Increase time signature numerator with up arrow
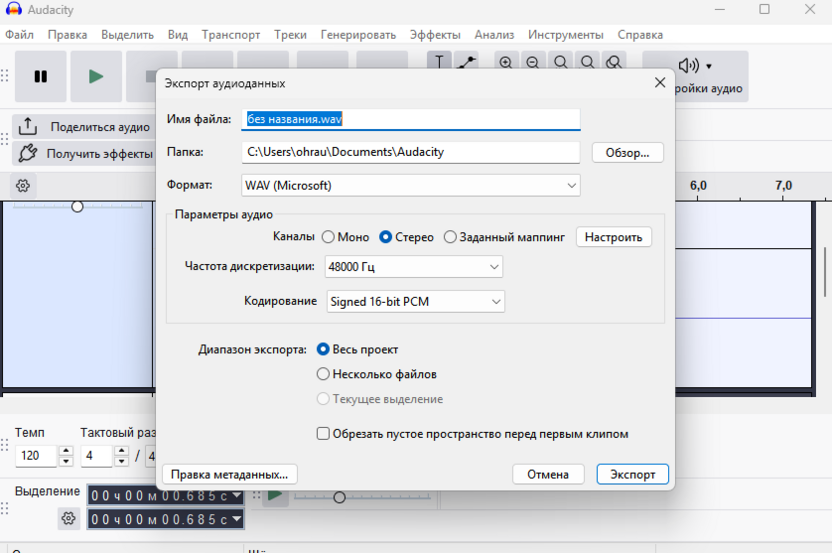This screenshot has width=832, height=553. click(x=122, y=451)
